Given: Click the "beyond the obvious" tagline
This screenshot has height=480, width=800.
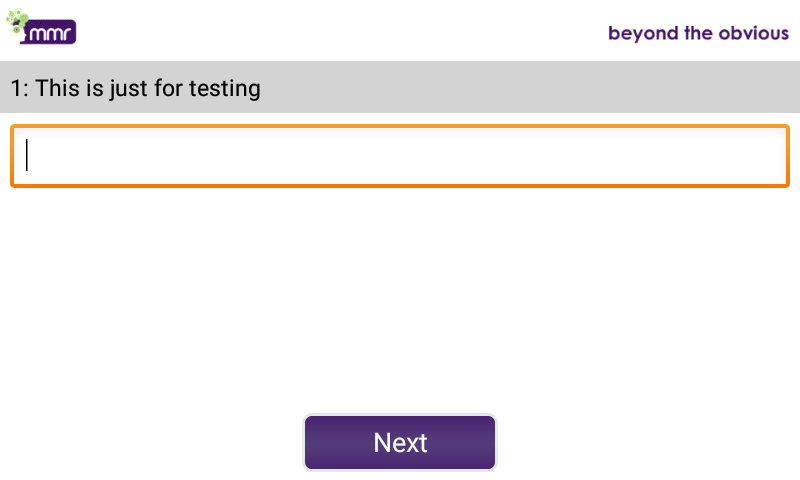Looking at the screenshot, I should coord(698,33).
